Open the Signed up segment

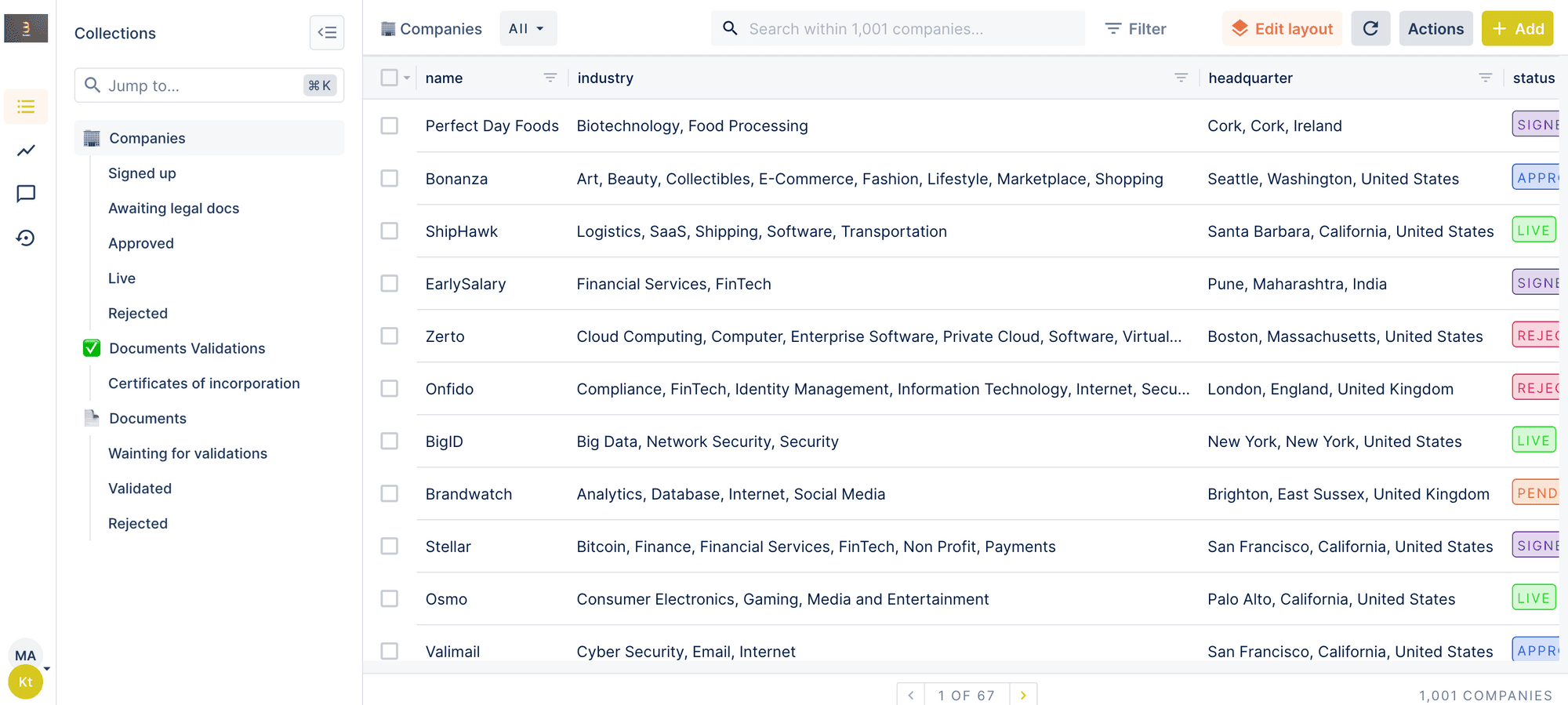click(142, 173)
